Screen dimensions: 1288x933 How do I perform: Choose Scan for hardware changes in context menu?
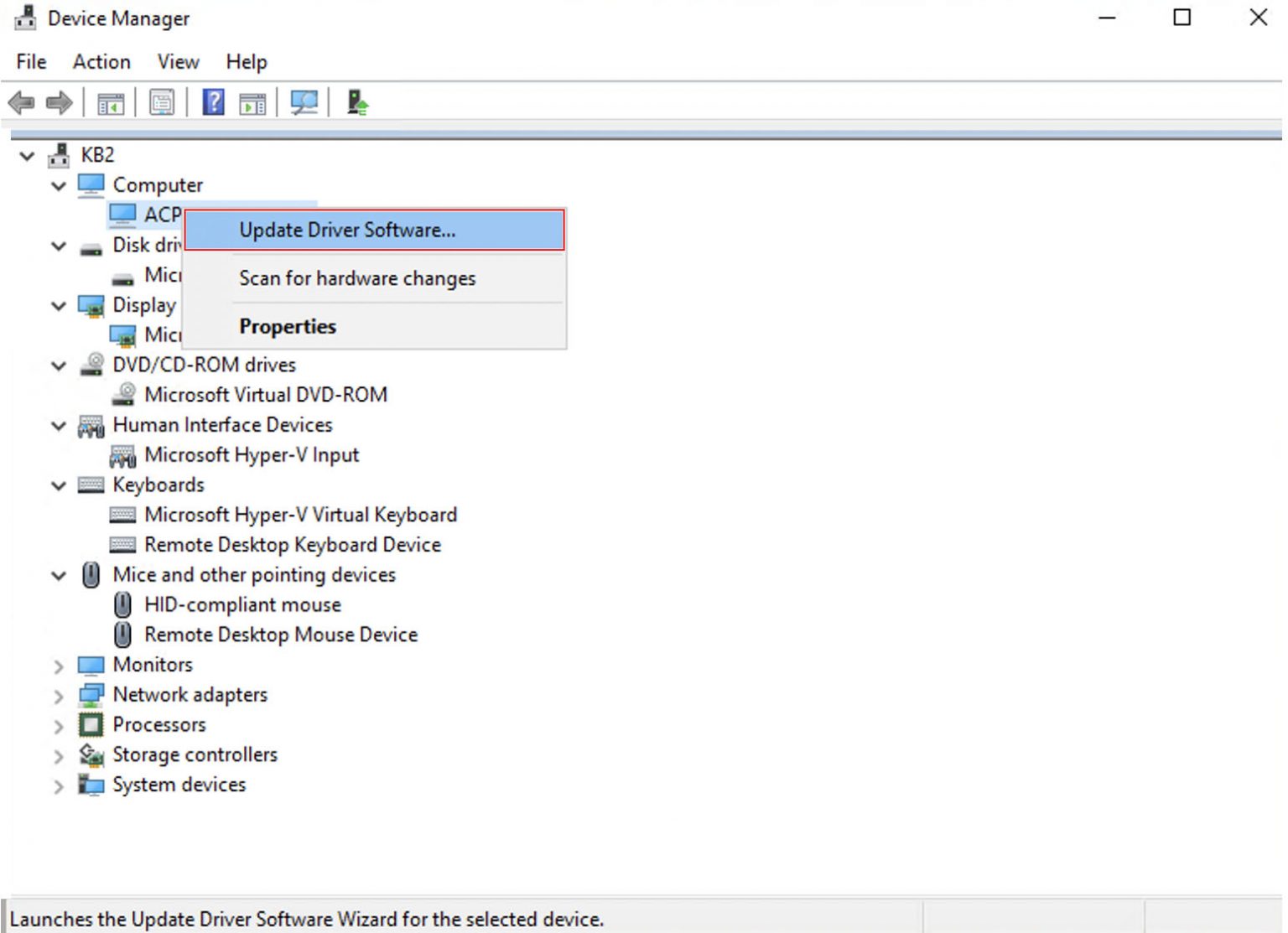(x=356, y=277)
